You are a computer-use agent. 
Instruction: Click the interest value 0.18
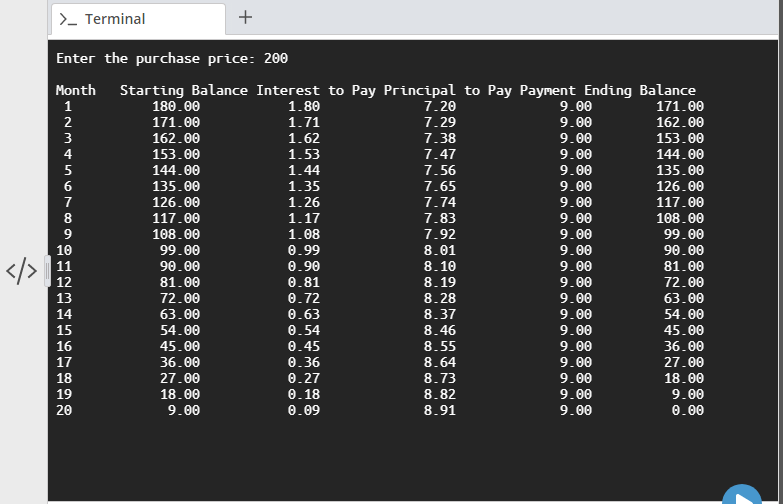point(304,394)
